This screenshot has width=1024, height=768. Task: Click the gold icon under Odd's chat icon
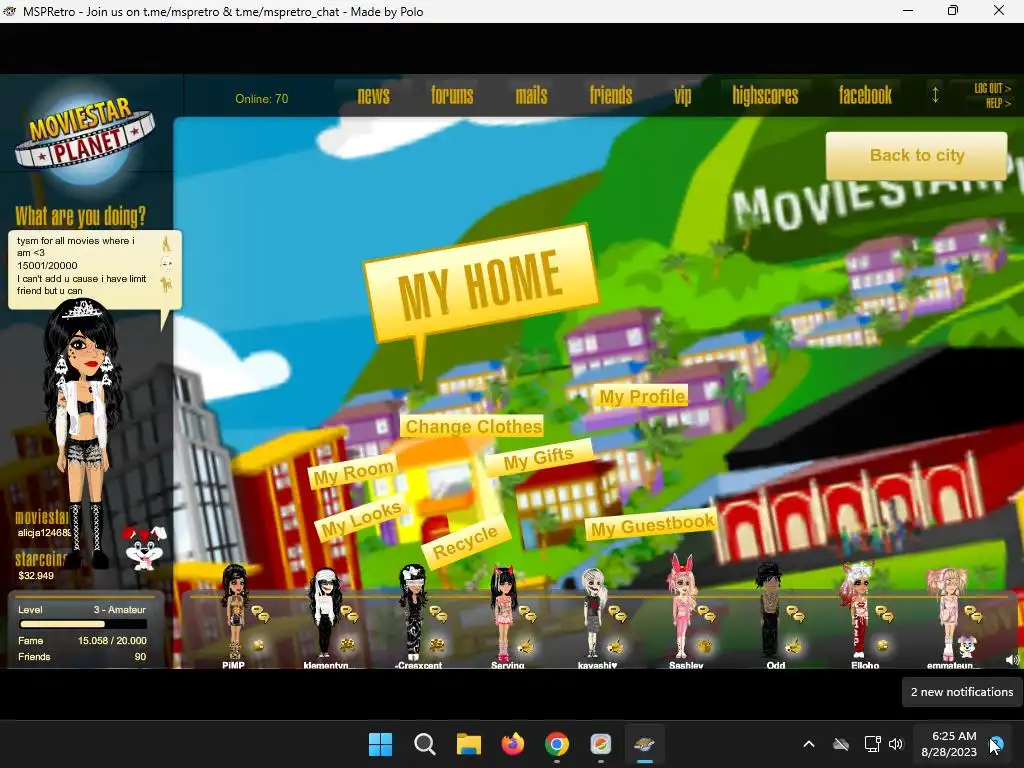(x=793, y=646)
